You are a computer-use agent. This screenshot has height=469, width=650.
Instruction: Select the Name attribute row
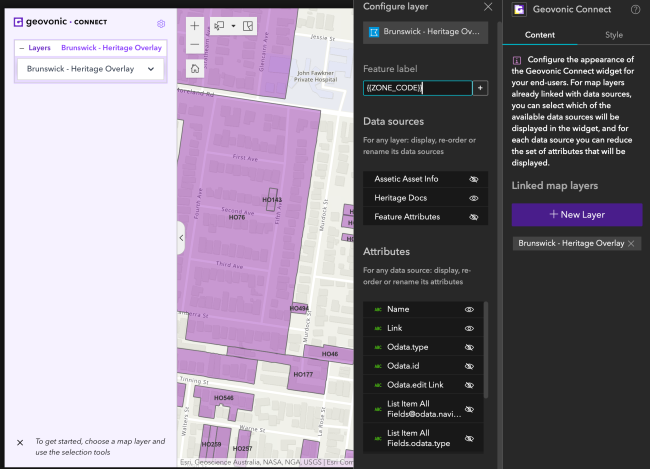[423, 309]
